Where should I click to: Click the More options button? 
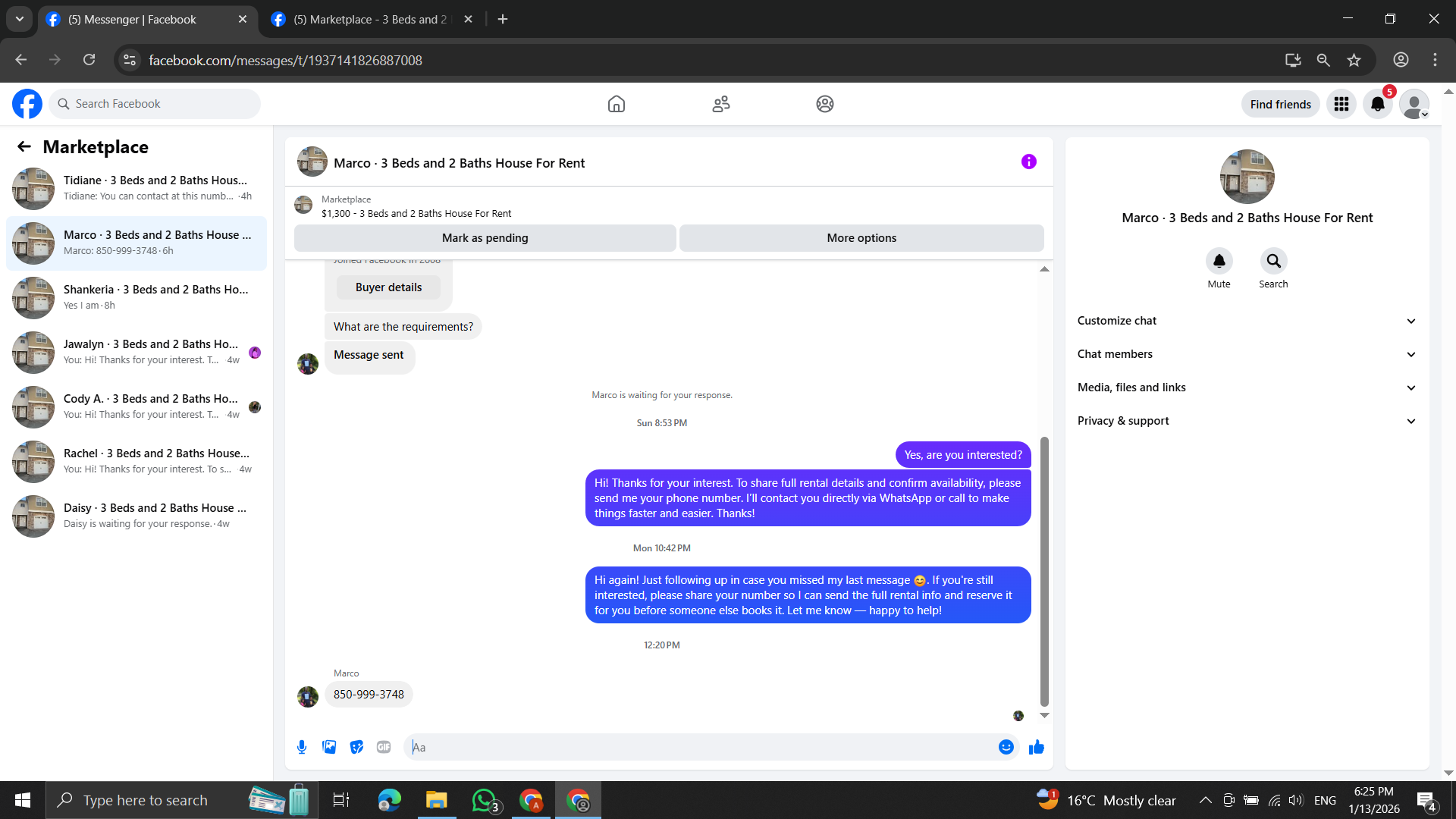pyautogui.click(x=861, y=238)
